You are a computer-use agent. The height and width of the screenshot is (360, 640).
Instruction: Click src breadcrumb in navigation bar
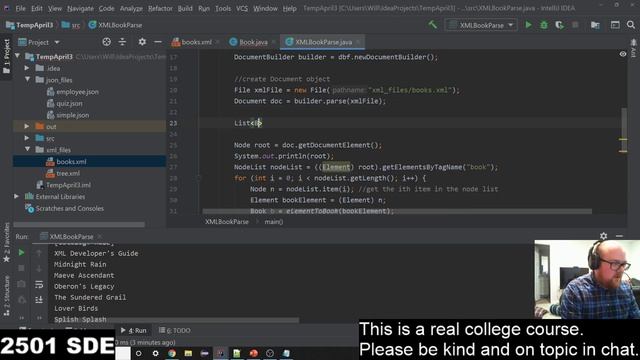71,25
